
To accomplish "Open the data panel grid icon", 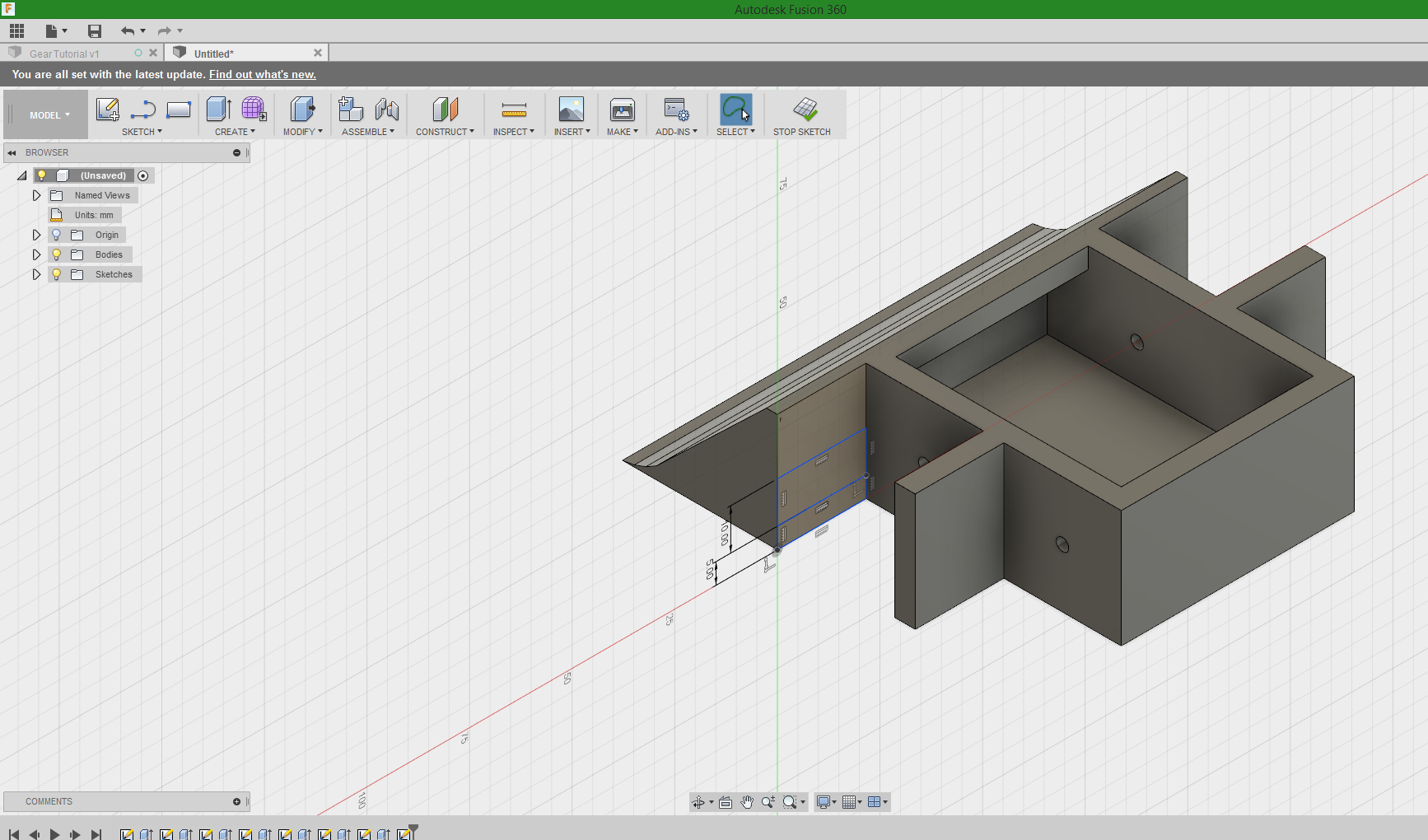I will tap(17, 31).
